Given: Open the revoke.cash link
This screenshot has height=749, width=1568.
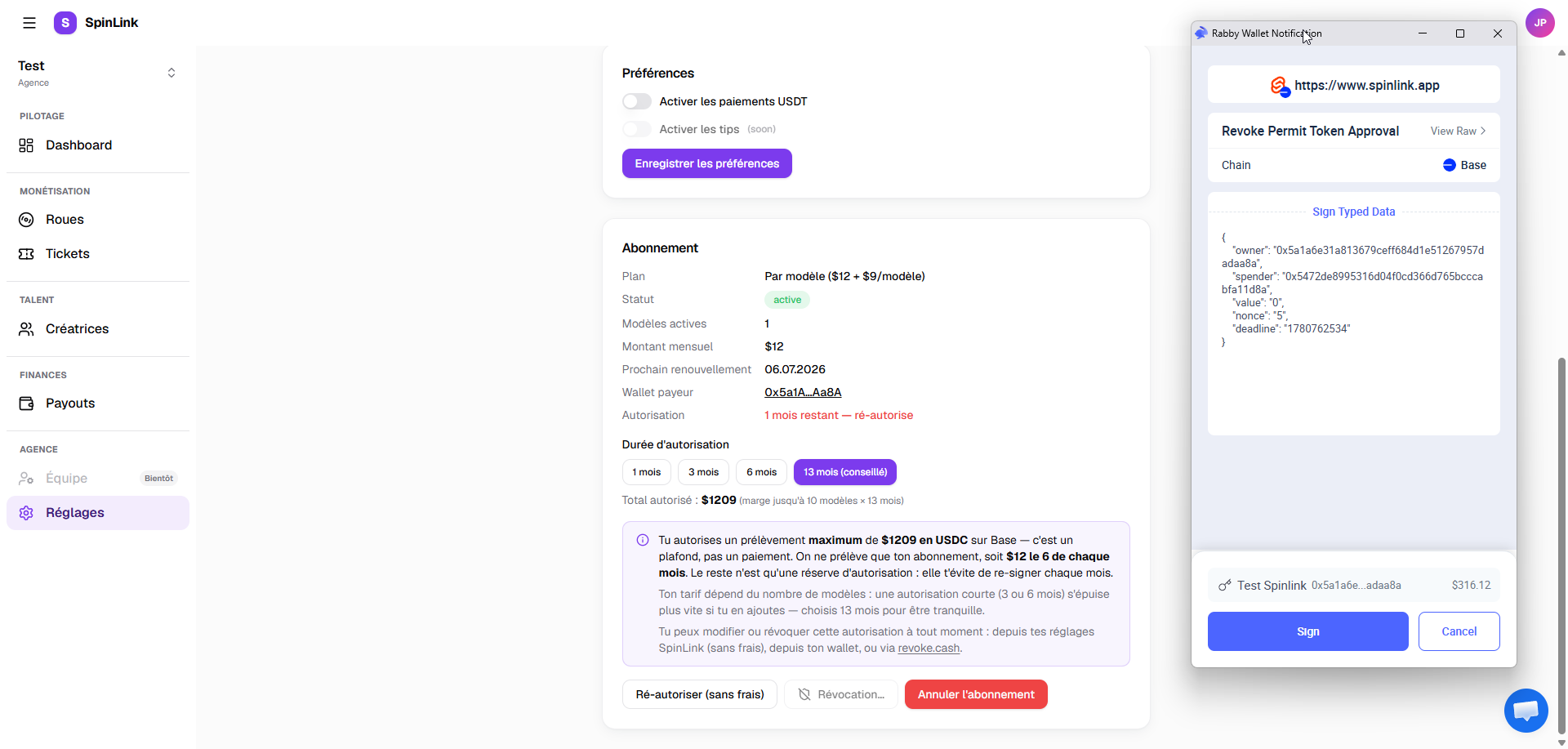Looking at the screenshot, I should click(929, 649).
